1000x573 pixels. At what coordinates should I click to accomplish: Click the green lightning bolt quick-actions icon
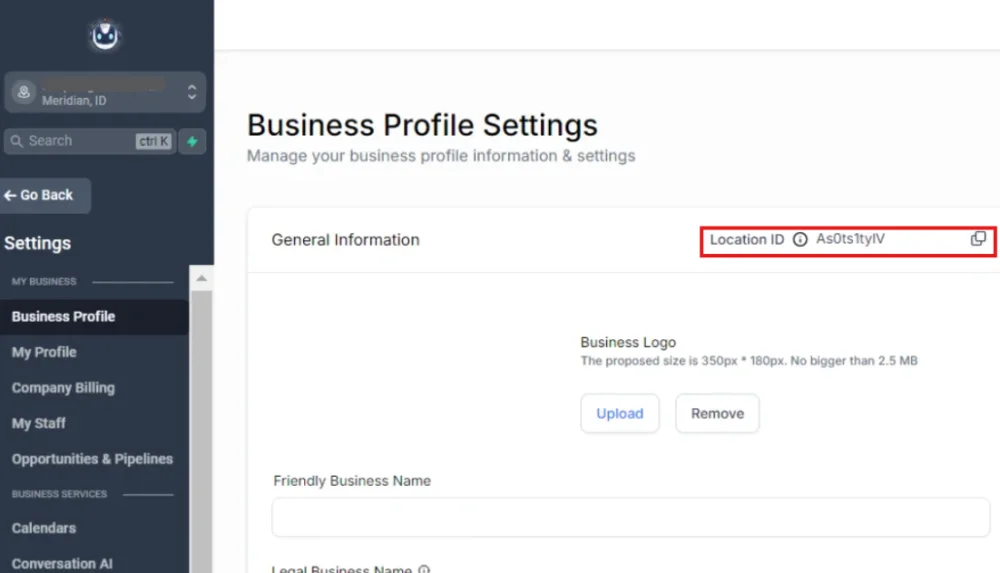(x=192, y=141)
